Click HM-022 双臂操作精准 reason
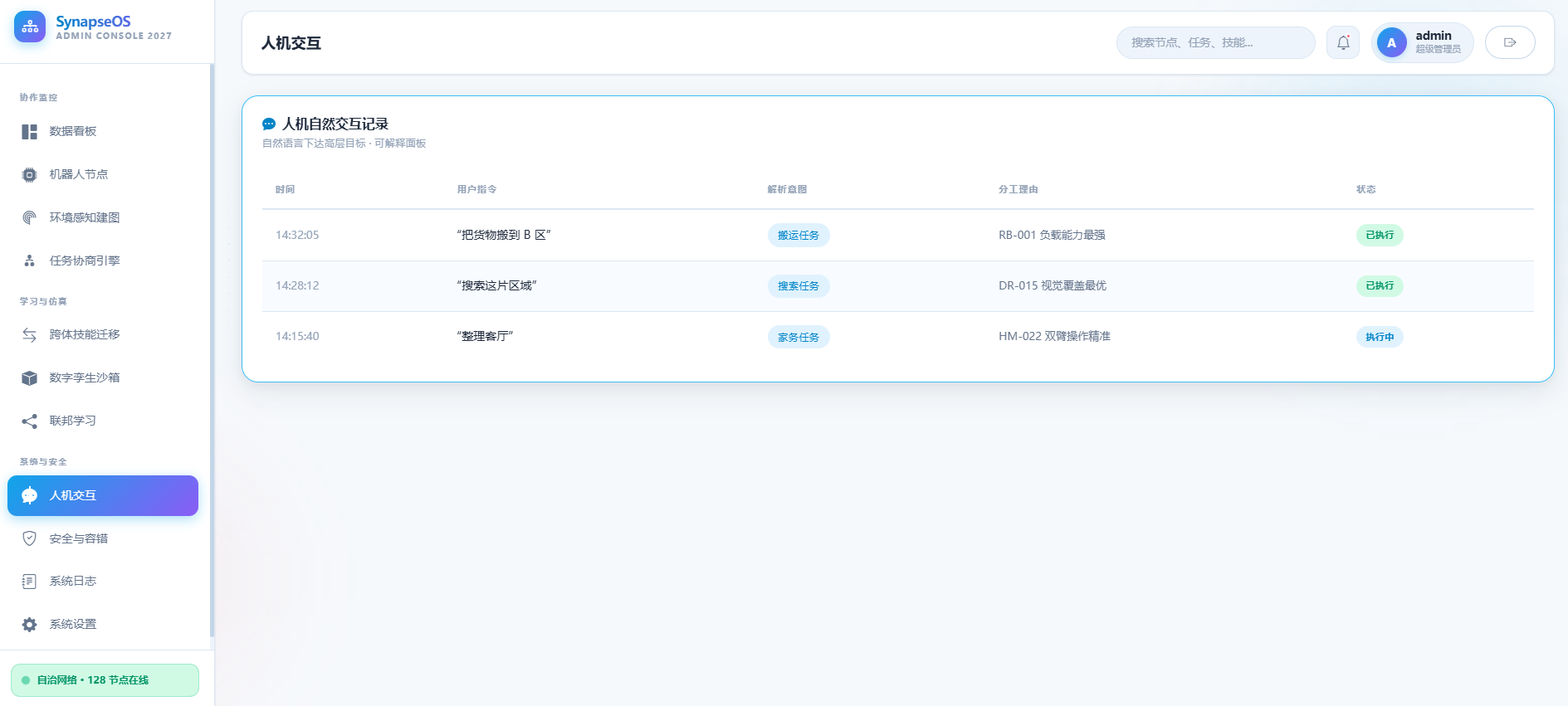The image size is (1568, 706). click(x=1054, y=336)
